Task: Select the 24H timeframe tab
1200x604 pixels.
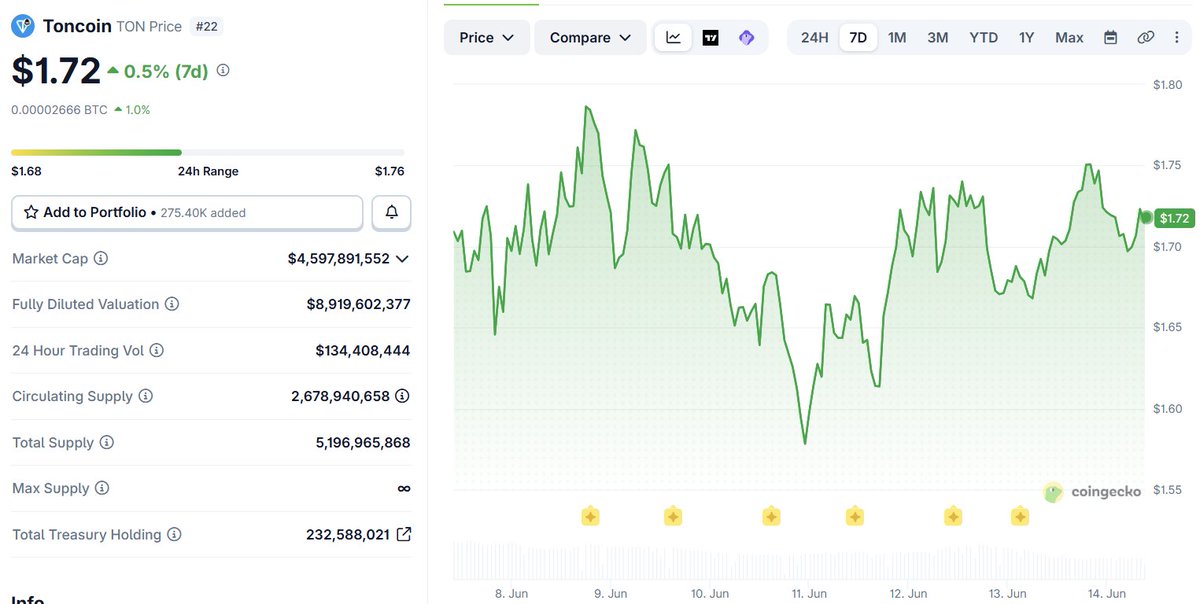Action: [814, 37]
